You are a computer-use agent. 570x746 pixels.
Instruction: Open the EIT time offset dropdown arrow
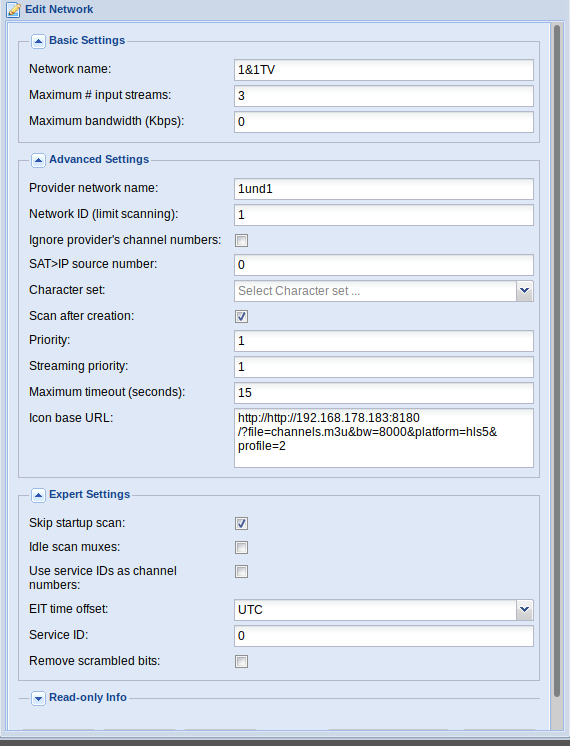click(x=524, y=609)
